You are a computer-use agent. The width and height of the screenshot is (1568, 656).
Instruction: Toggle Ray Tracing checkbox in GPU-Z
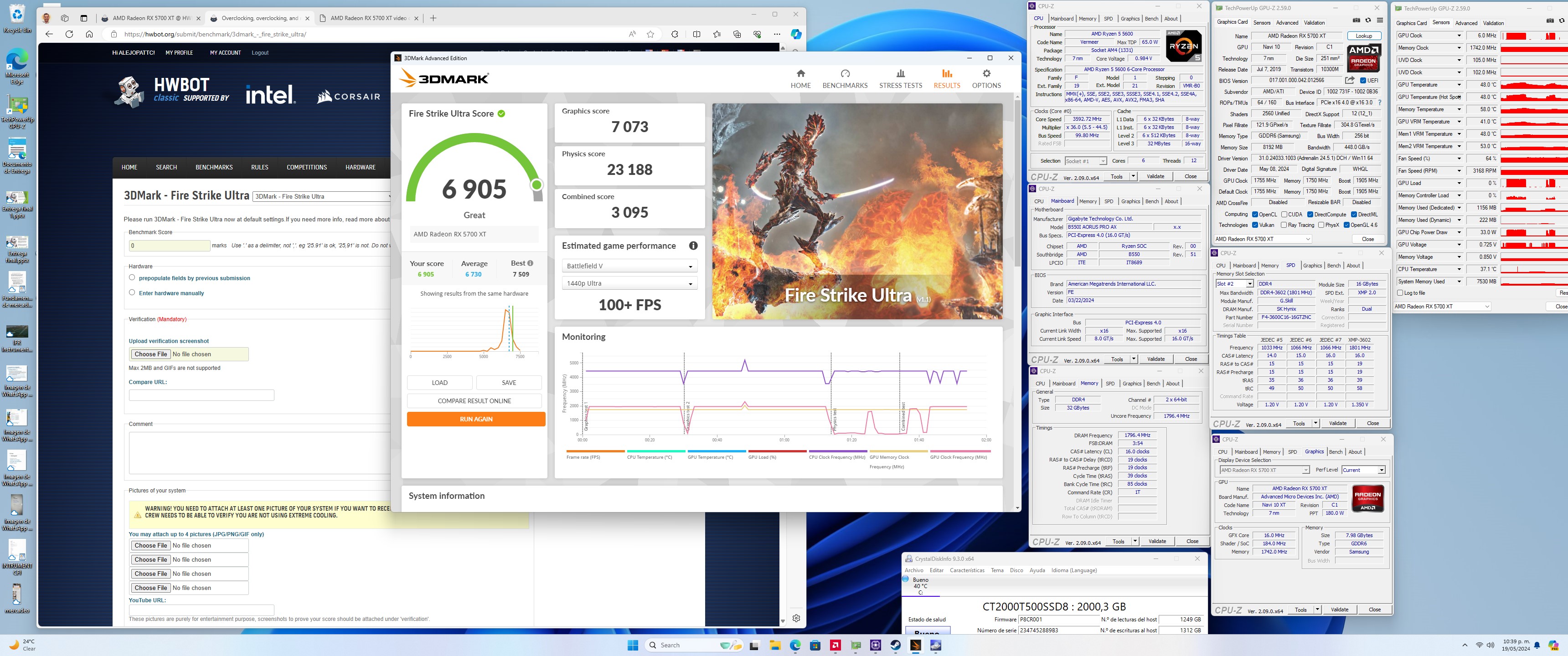coord(1284,225)
